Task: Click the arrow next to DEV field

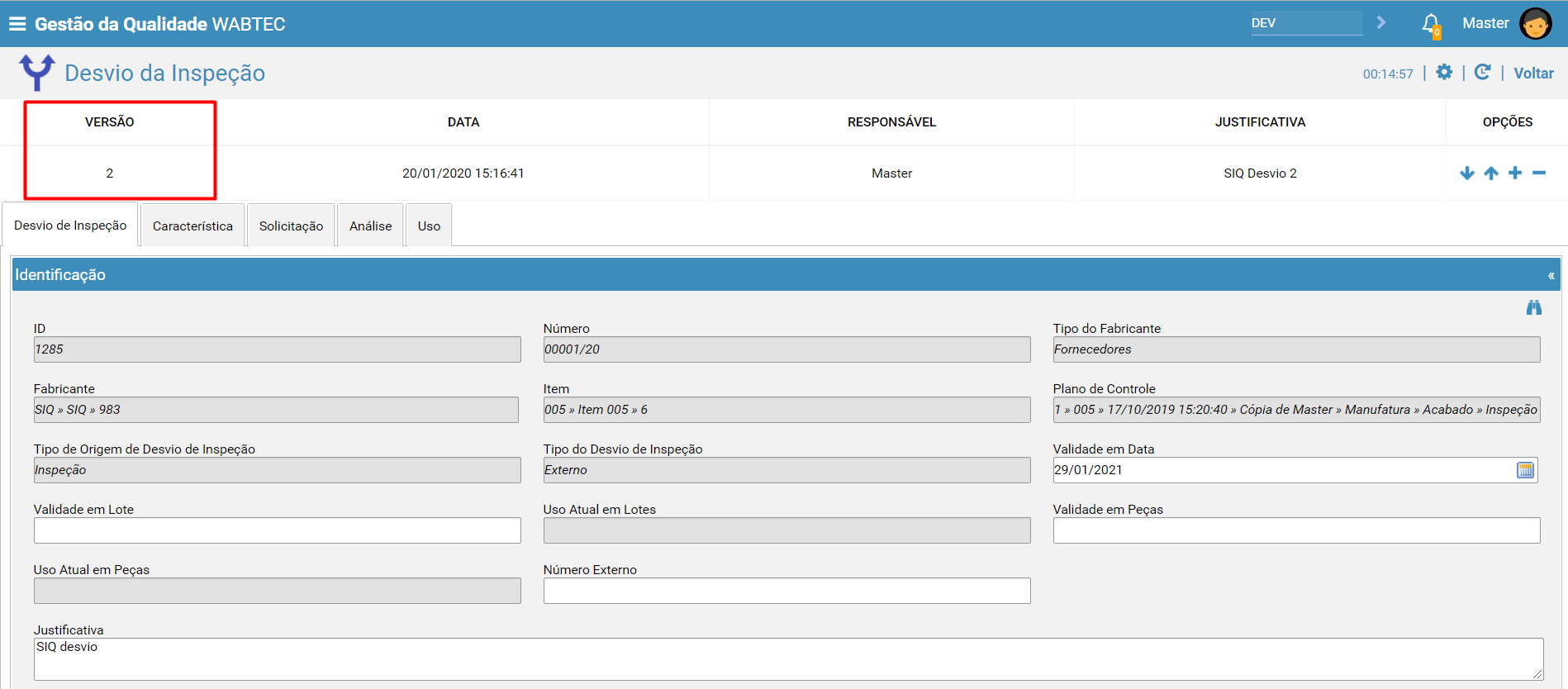Action: (1381, 22)
